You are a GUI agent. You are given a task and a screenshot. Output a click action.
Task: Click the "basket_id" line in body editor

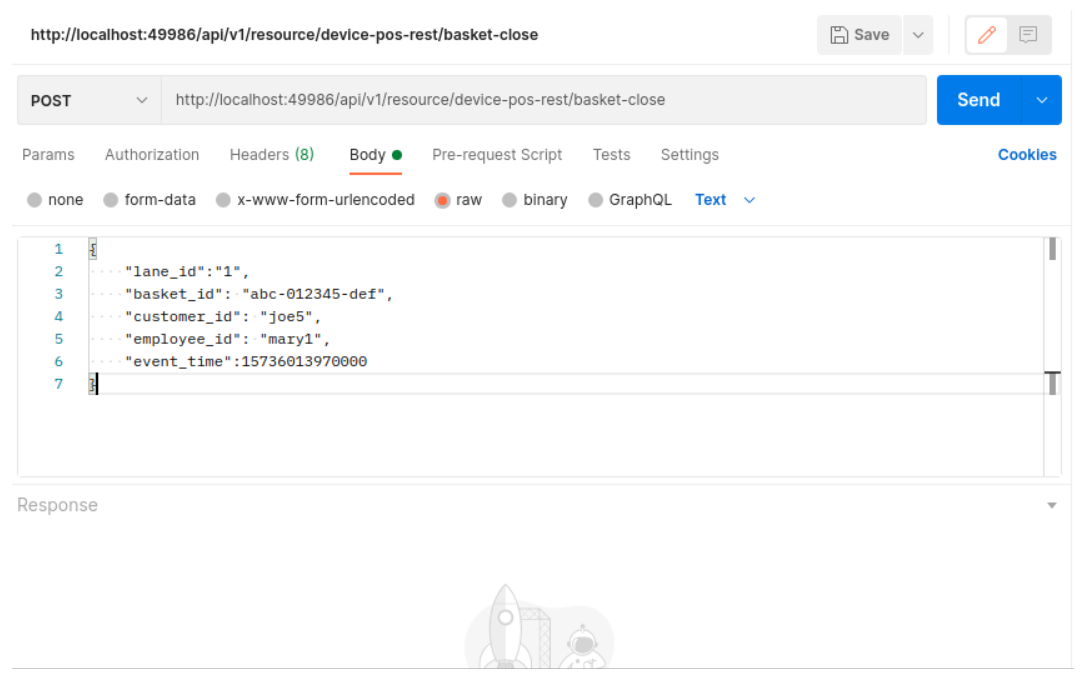258,295
